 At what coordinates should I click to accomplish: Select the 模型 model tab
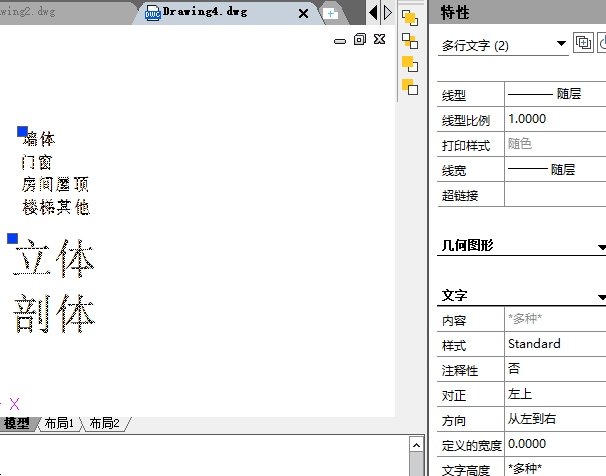[x=17, y=424]
